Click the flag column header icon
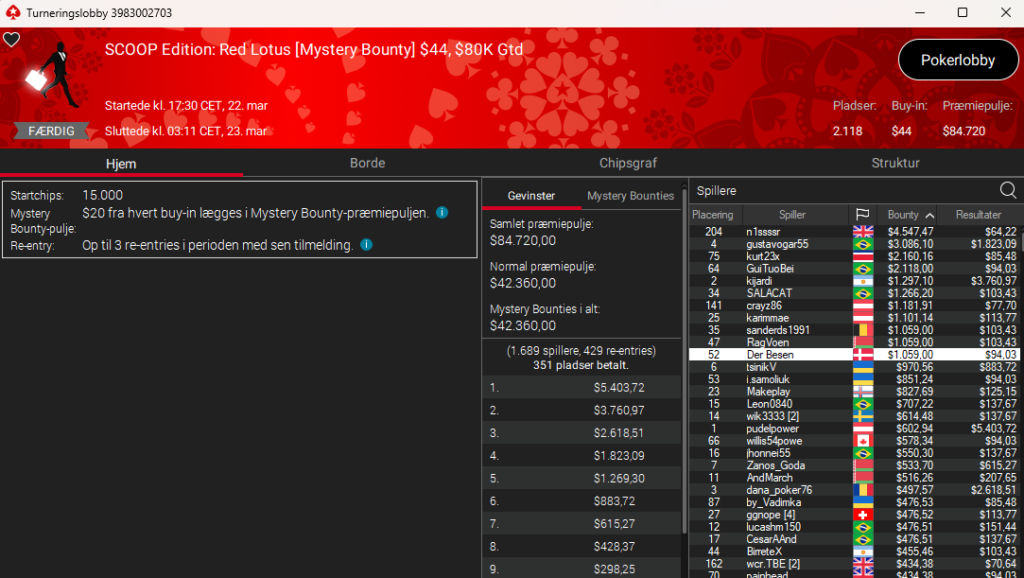The height and width of the screenshot is (578, 1024). point(862,215)
